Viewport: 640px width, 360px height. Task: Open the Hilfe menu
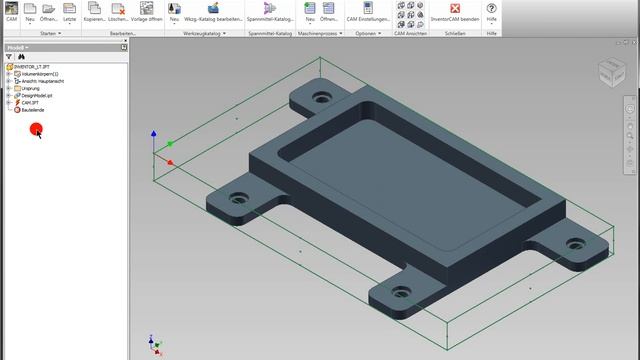(x=491, y=12)
